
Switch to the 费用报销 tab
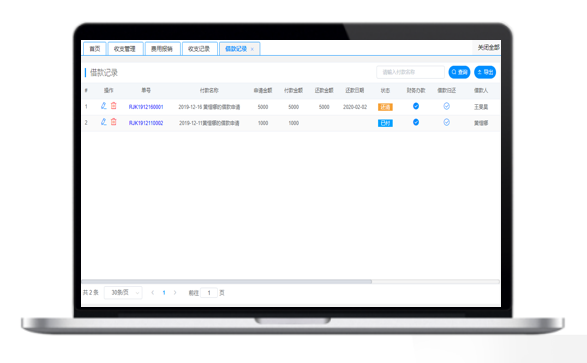pos(162,49)
